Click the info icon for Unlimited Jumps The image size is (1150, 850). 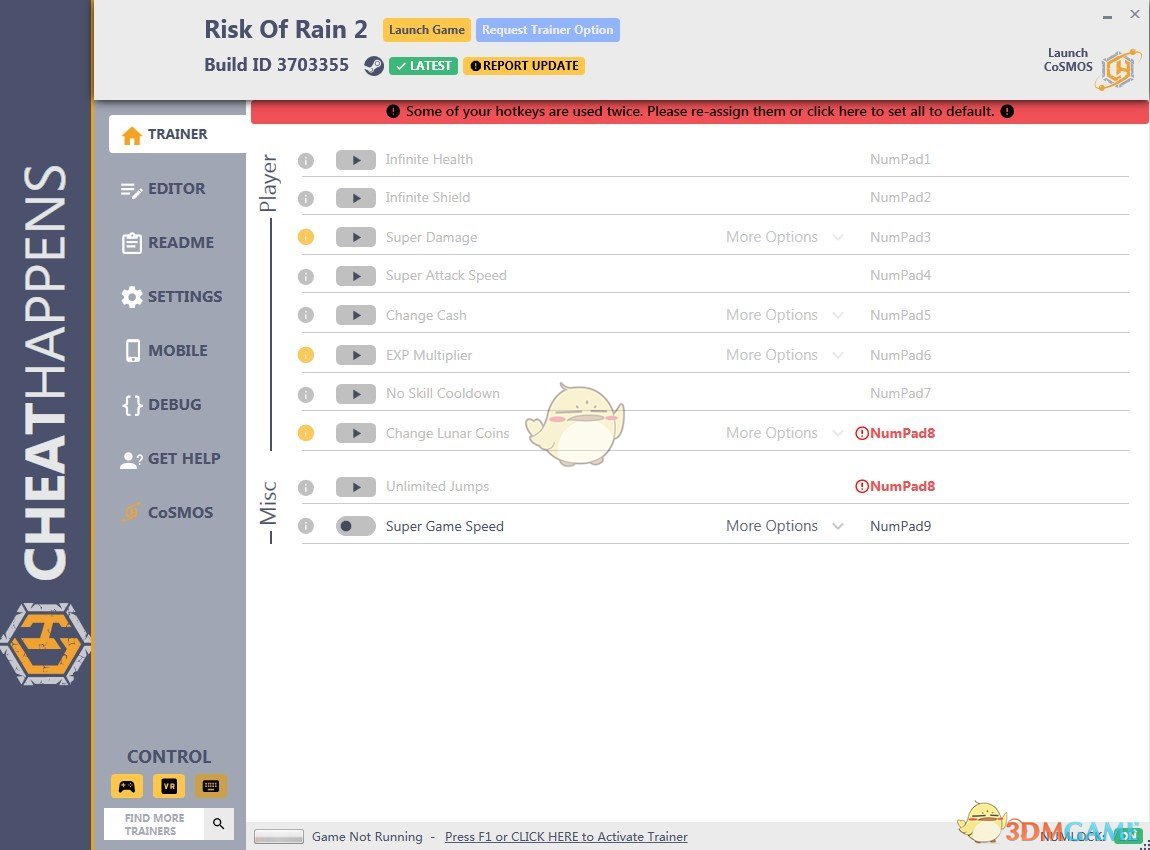tap(306, 487)
